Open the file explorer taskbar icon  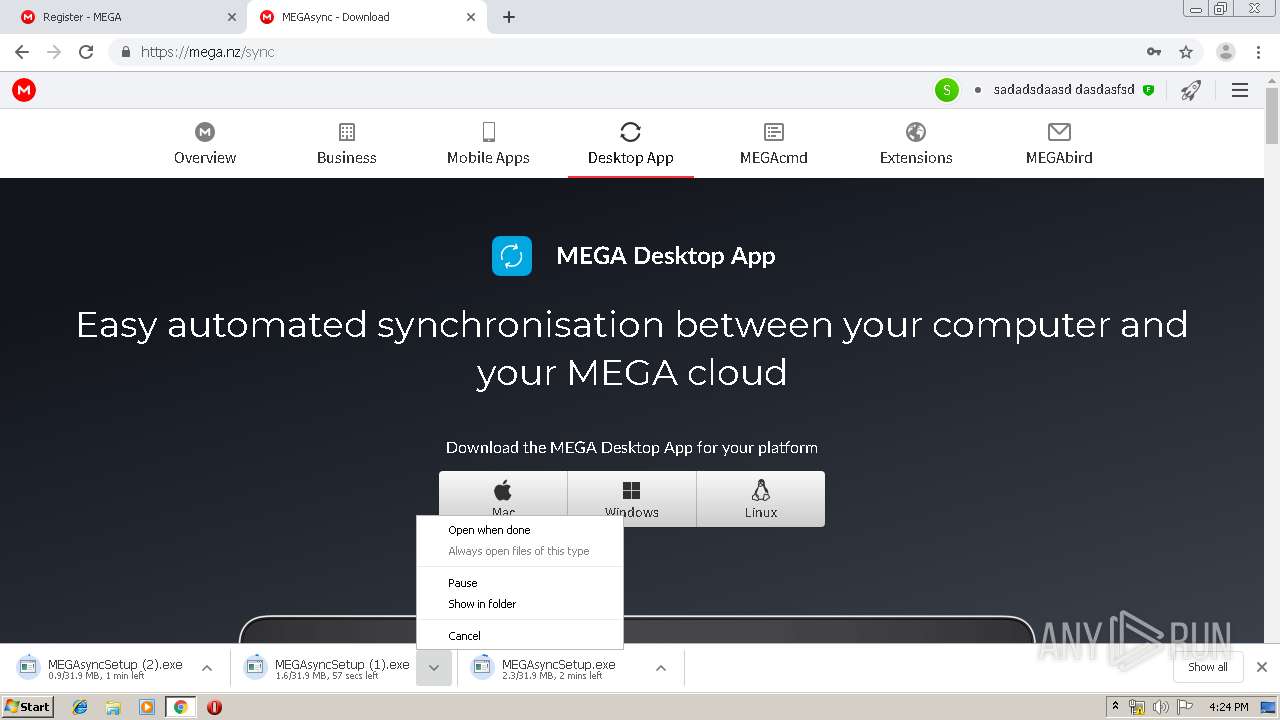(113, 707)
